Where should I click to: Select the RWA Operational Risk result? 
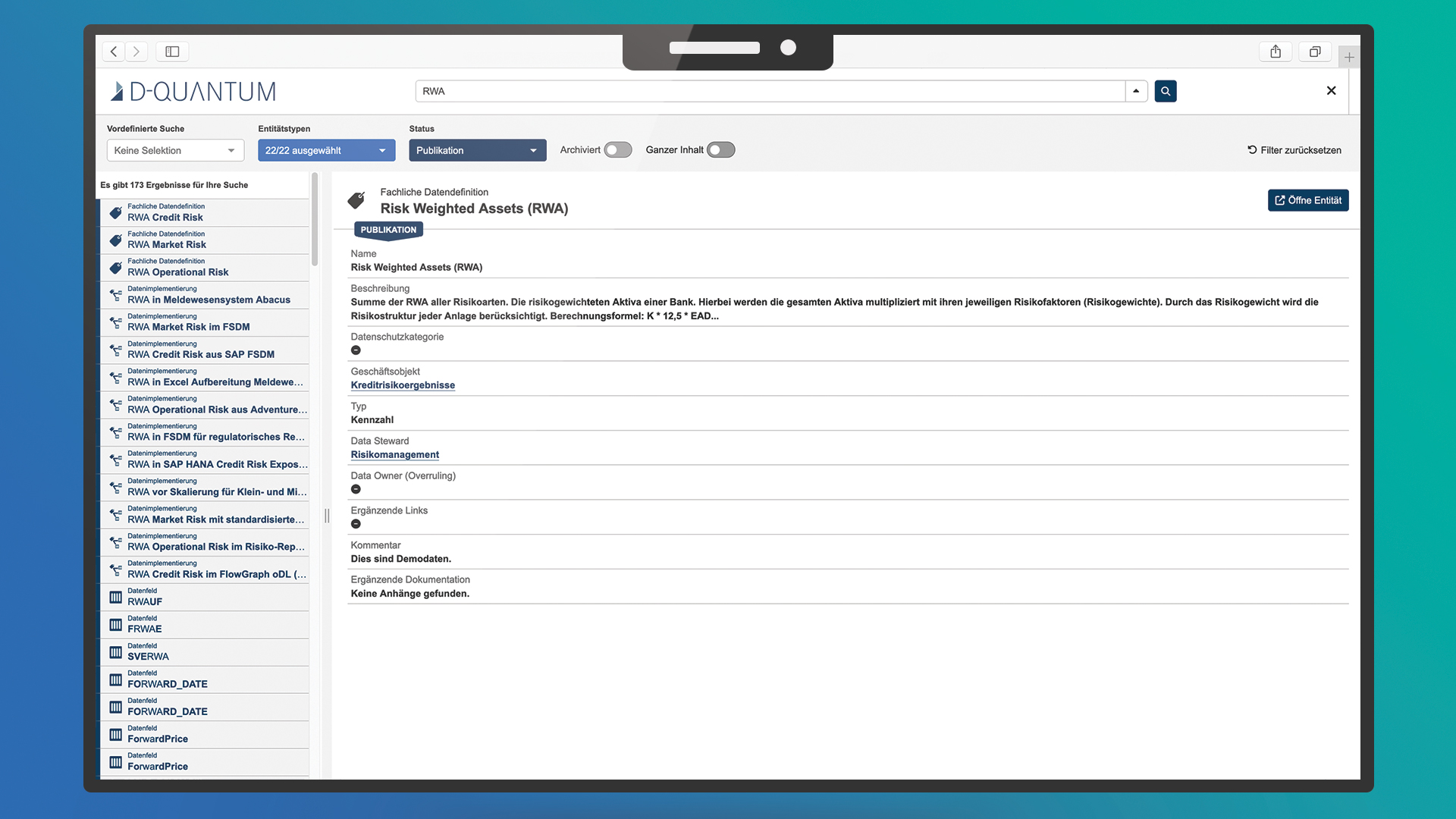177,272
